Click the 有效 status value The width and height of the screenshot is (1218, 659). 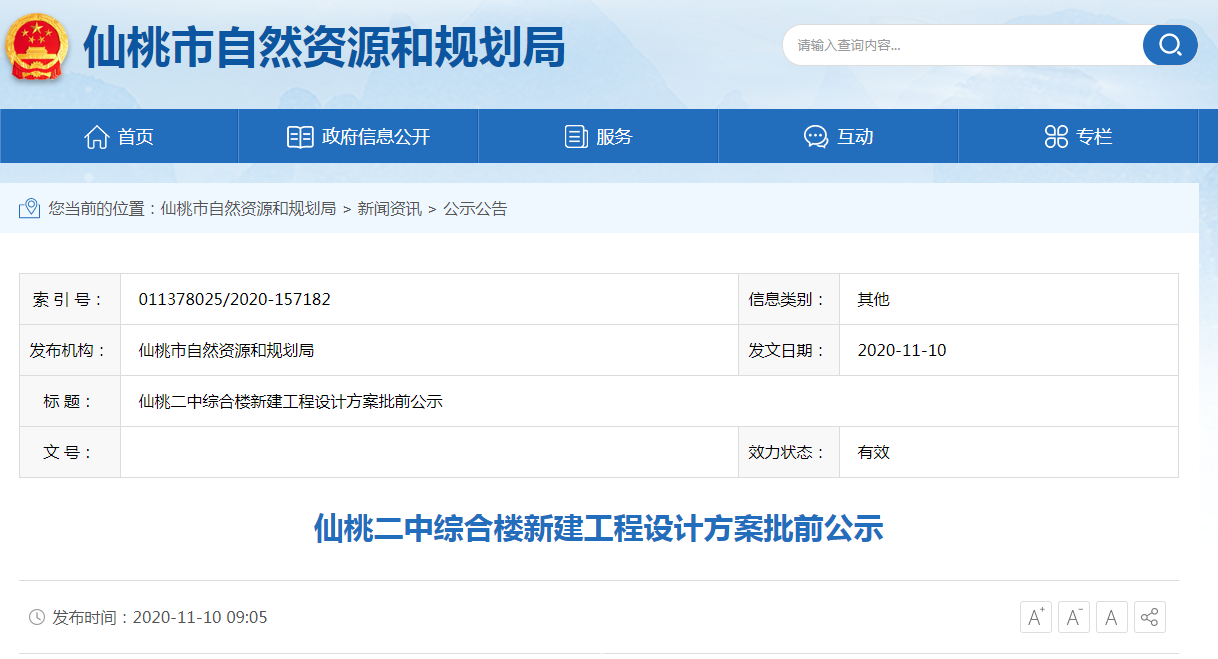[873, 452]
